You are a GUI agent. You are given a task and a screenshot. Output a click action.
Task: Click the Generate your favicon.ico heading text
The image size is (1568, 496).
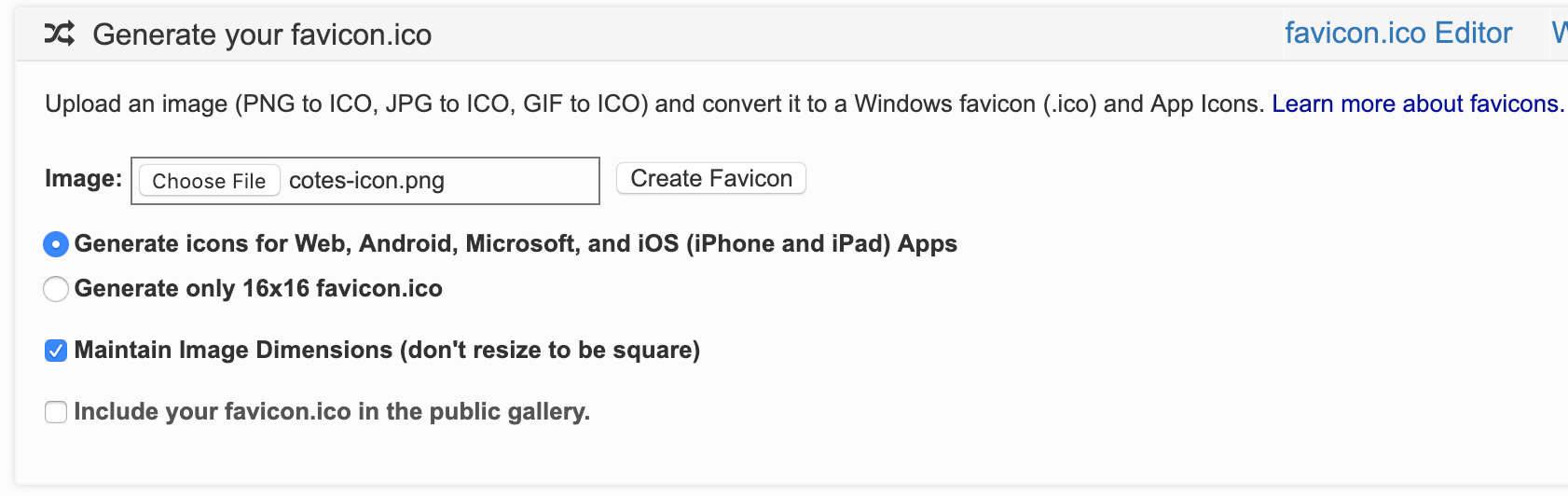pyautogui.click(x=262, y=35)
